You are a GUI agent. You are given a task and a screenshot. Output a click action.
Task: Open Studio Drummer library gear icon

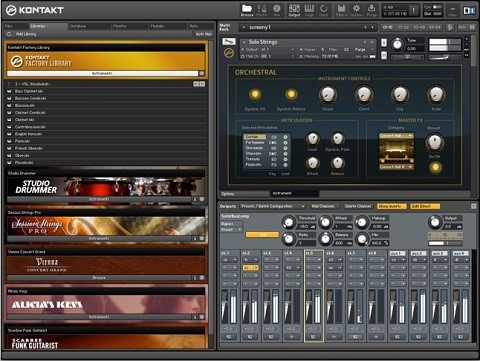tap(202, 199)
